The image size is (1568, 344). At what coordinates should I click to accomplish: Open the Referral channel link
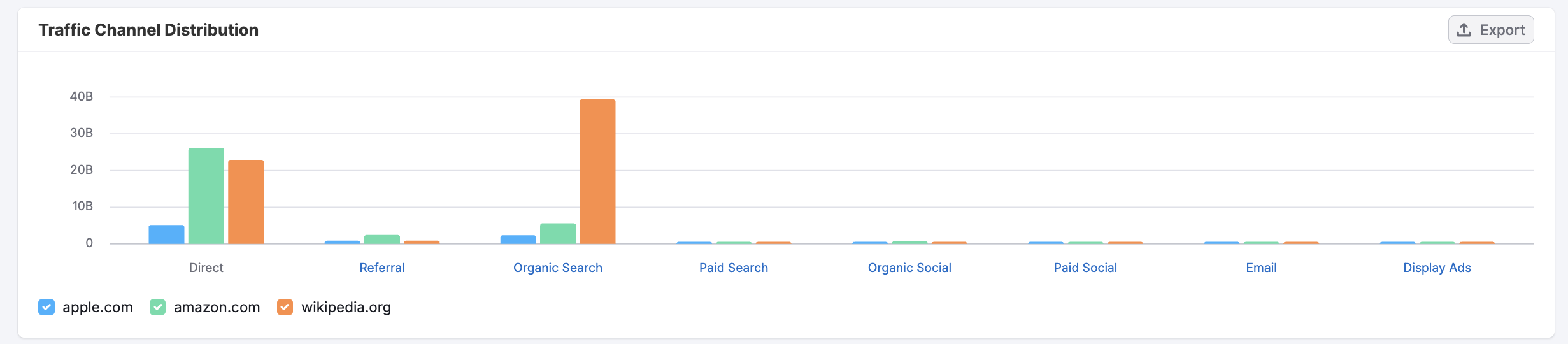(x=381, y=268)
